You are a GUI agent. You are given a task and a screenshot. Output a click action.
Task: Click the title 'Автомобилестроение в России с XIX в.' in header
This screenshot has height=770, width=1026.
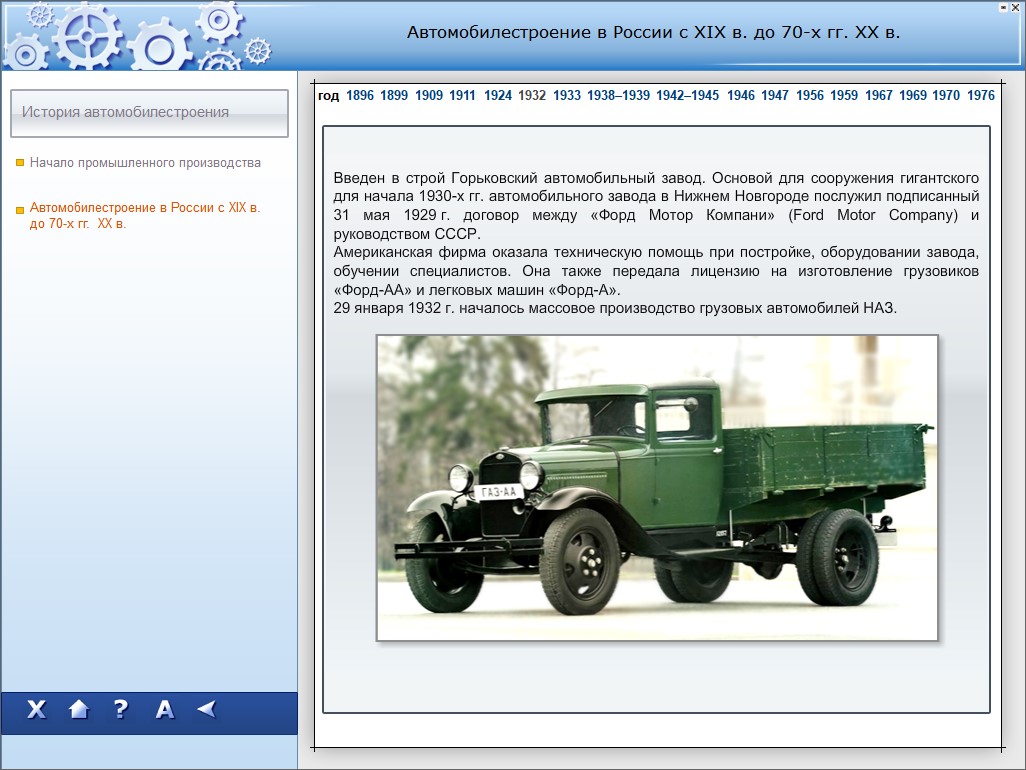(653, 33)
